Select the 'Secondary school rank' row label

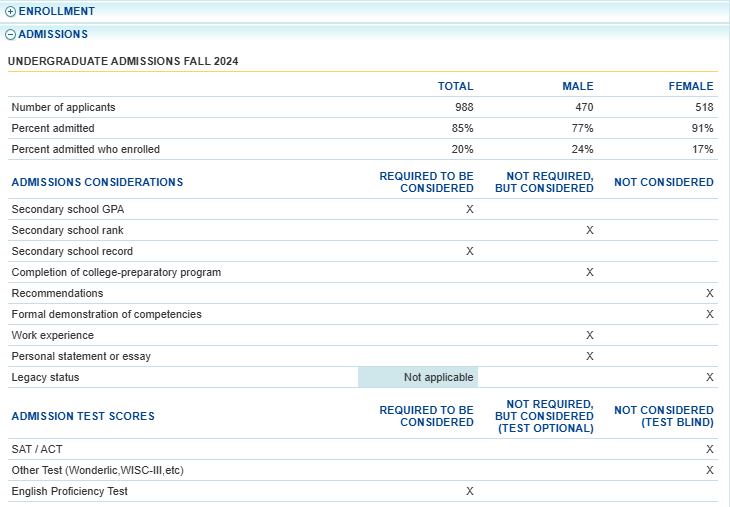point(68,230)
